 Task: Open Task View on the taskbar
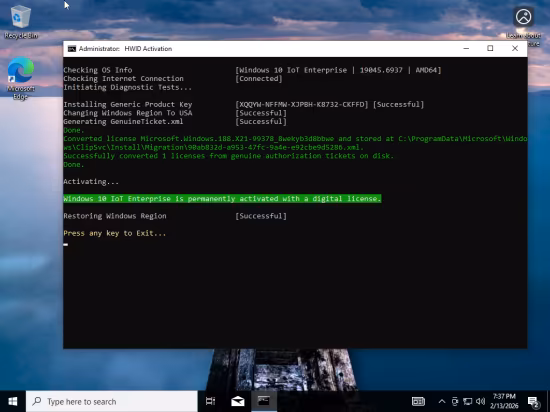[x=210, y=401]
